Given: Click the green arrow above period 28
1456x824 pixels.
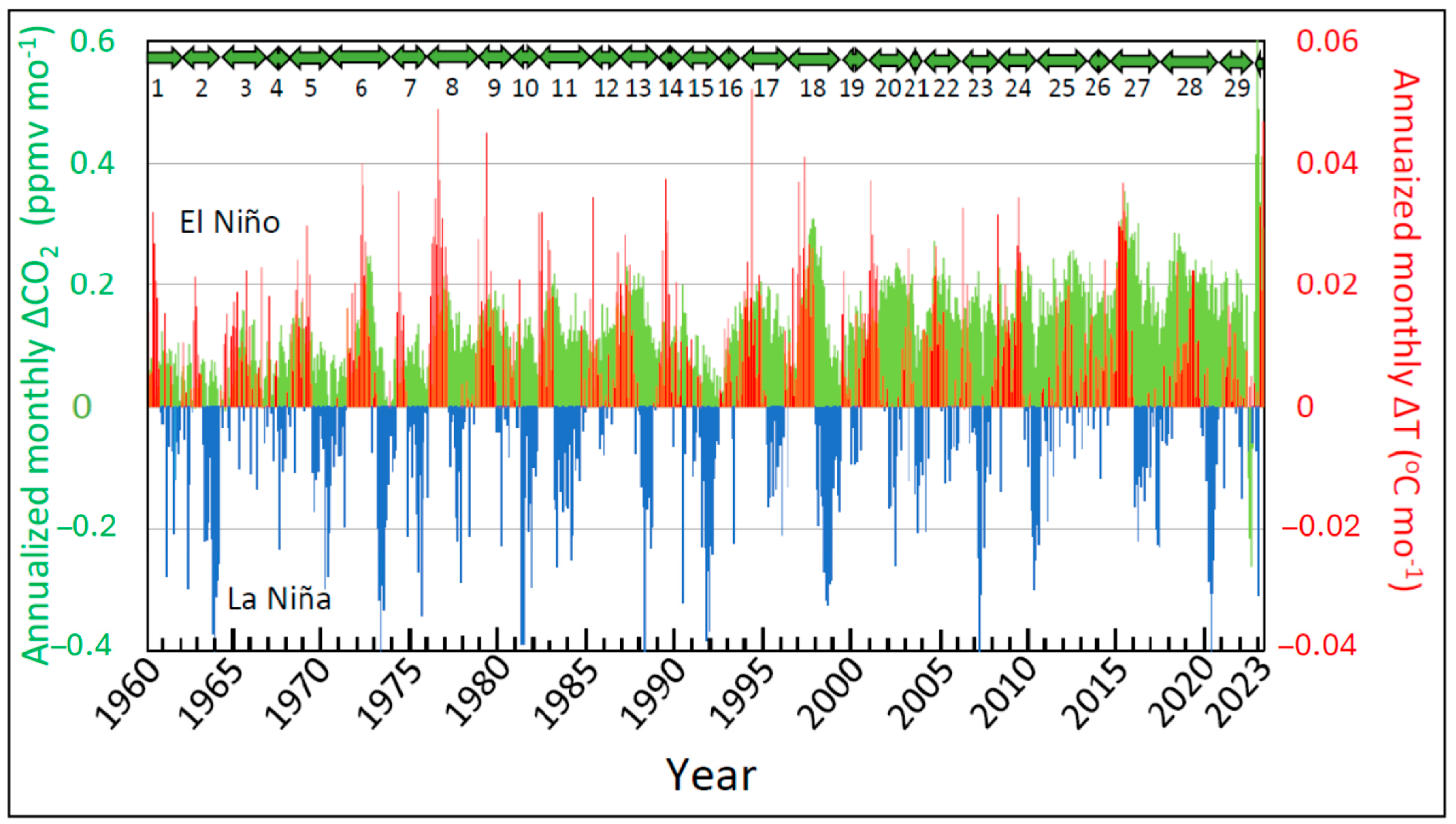Looking at the screenshot, I should [x=1190, y=61].
